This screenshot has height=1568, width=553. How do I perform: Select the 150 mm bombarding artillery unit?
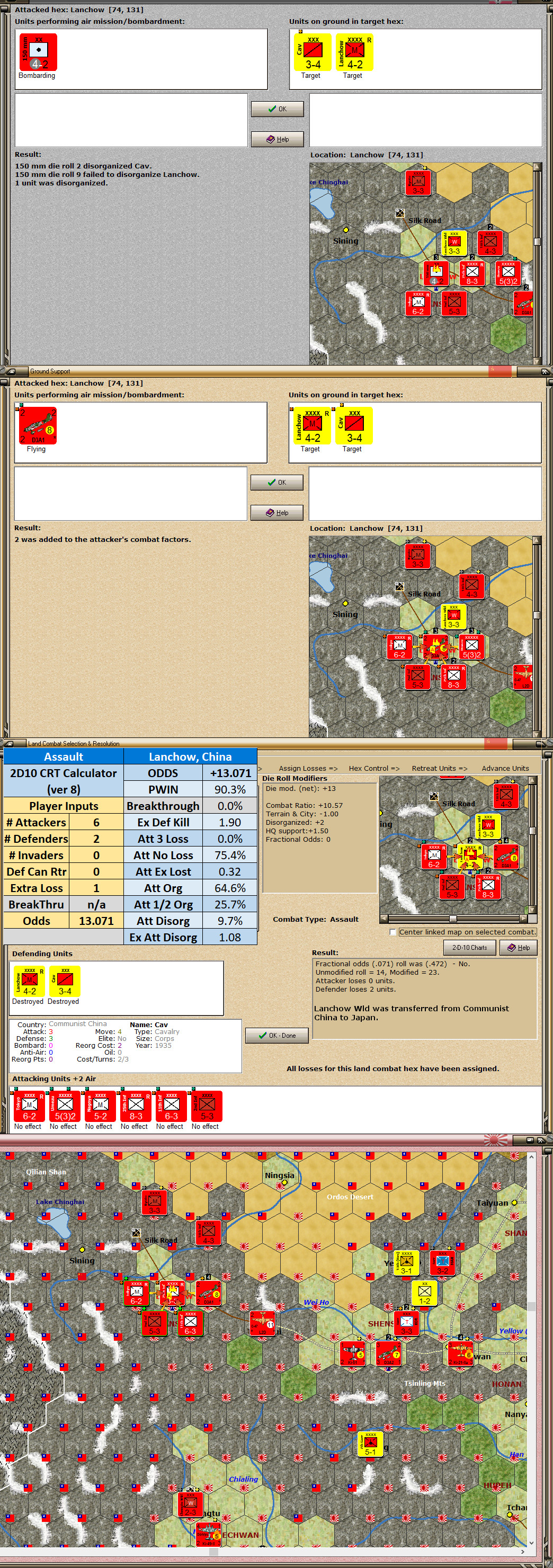[x=38, y=52]
